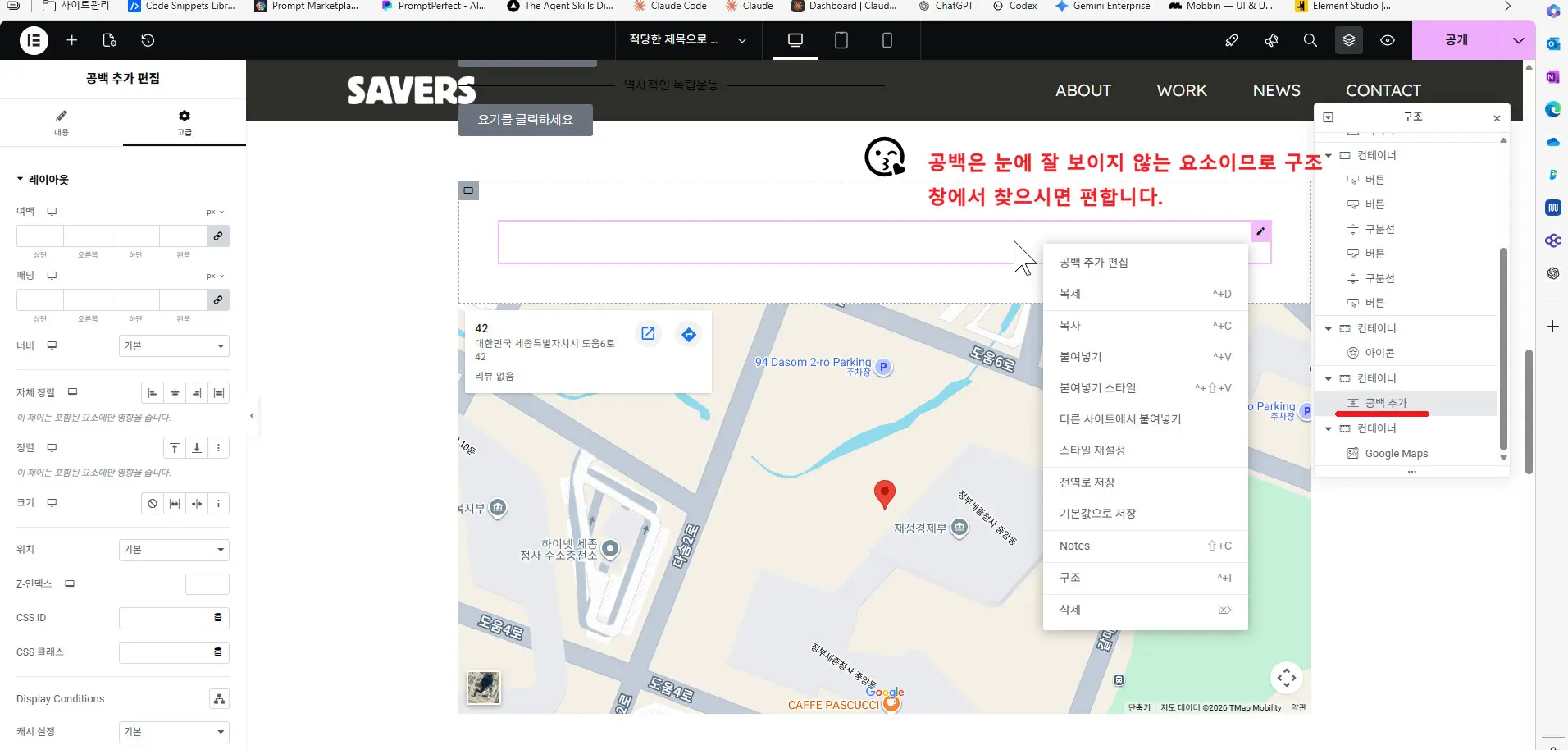Open the CONTACT navigation link

coord(1383,90)
